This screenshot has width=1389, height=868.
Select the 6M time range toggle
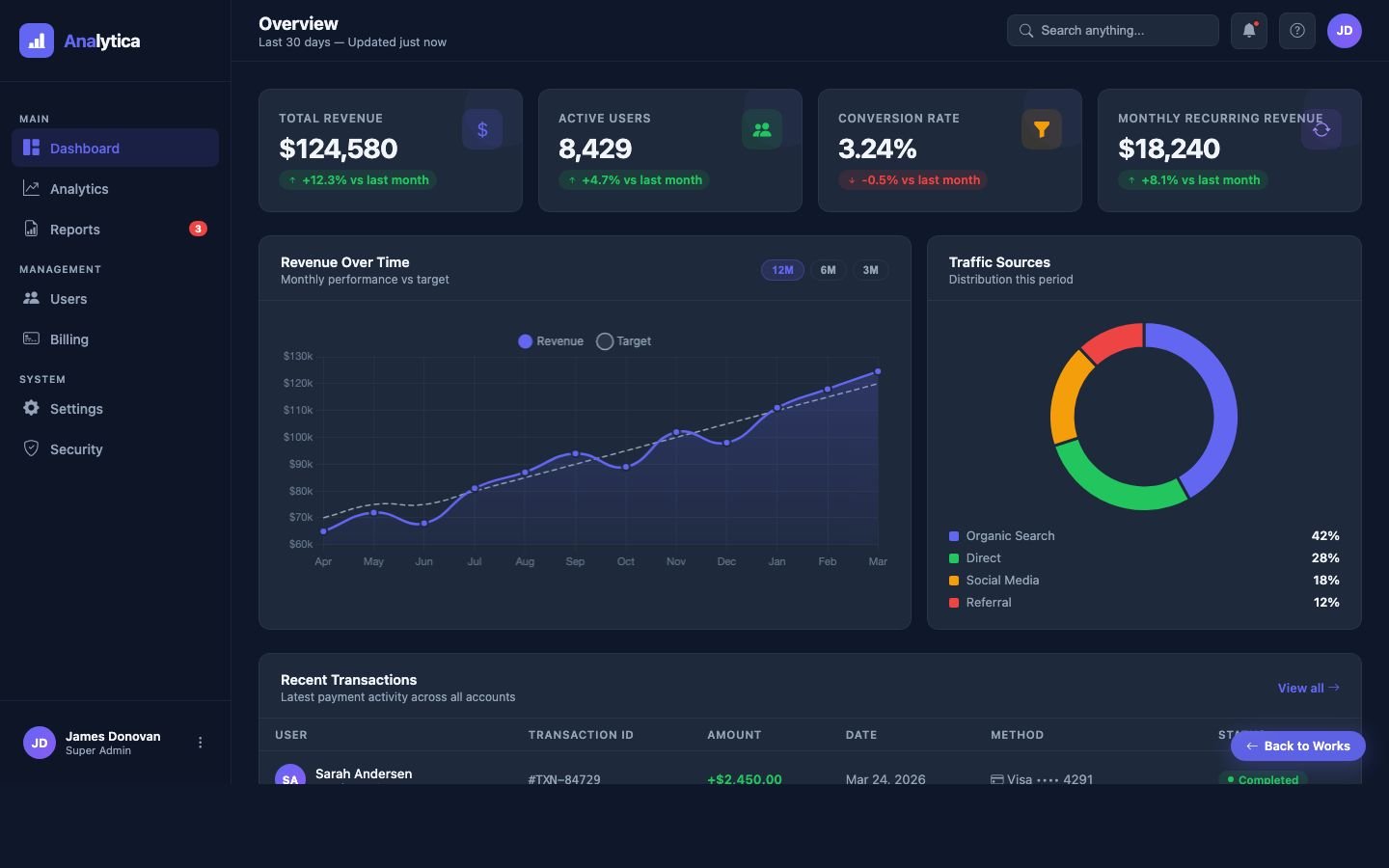pyautogui.click(x=828, y=270)
